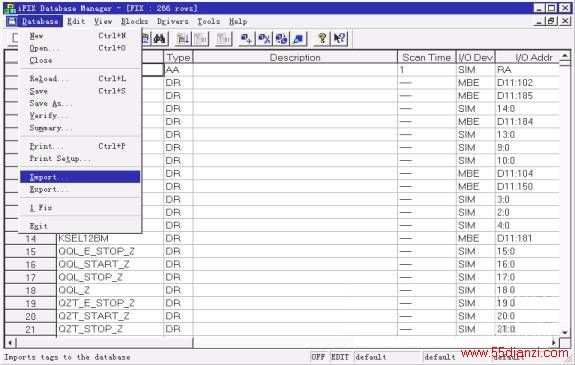Click the Scan Time column header
Viewport: 575px width, 365px height.
(426, 58)
